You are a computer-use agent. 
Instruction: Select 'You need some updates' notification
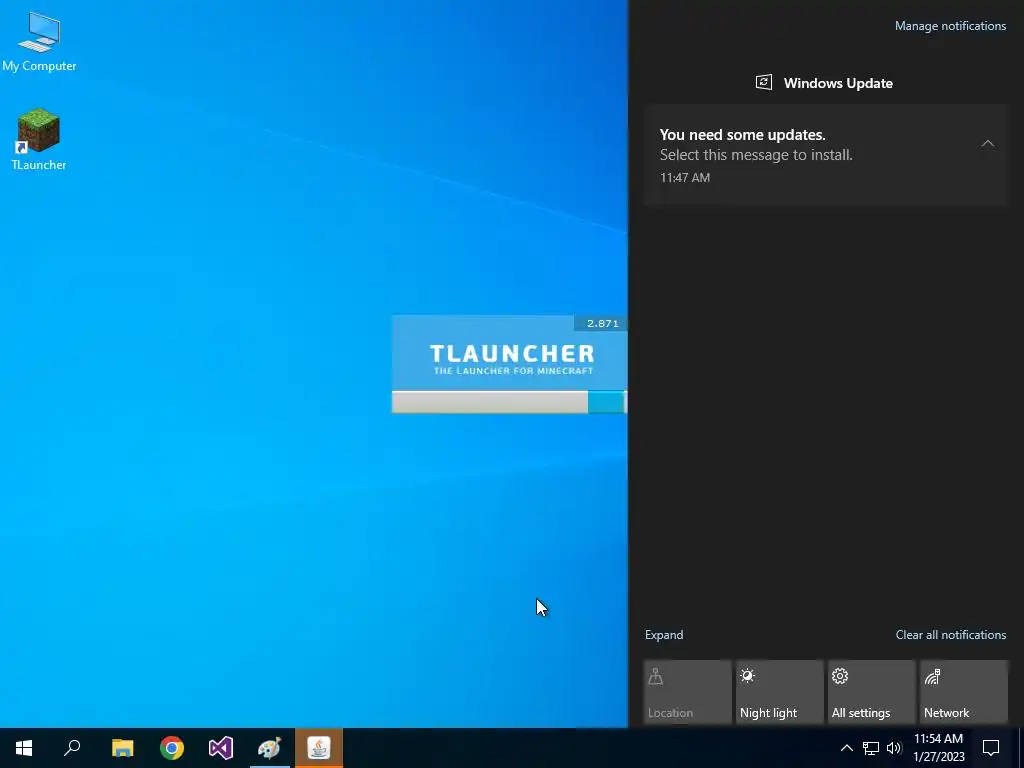pyautogui.click(x=826, y=155)
